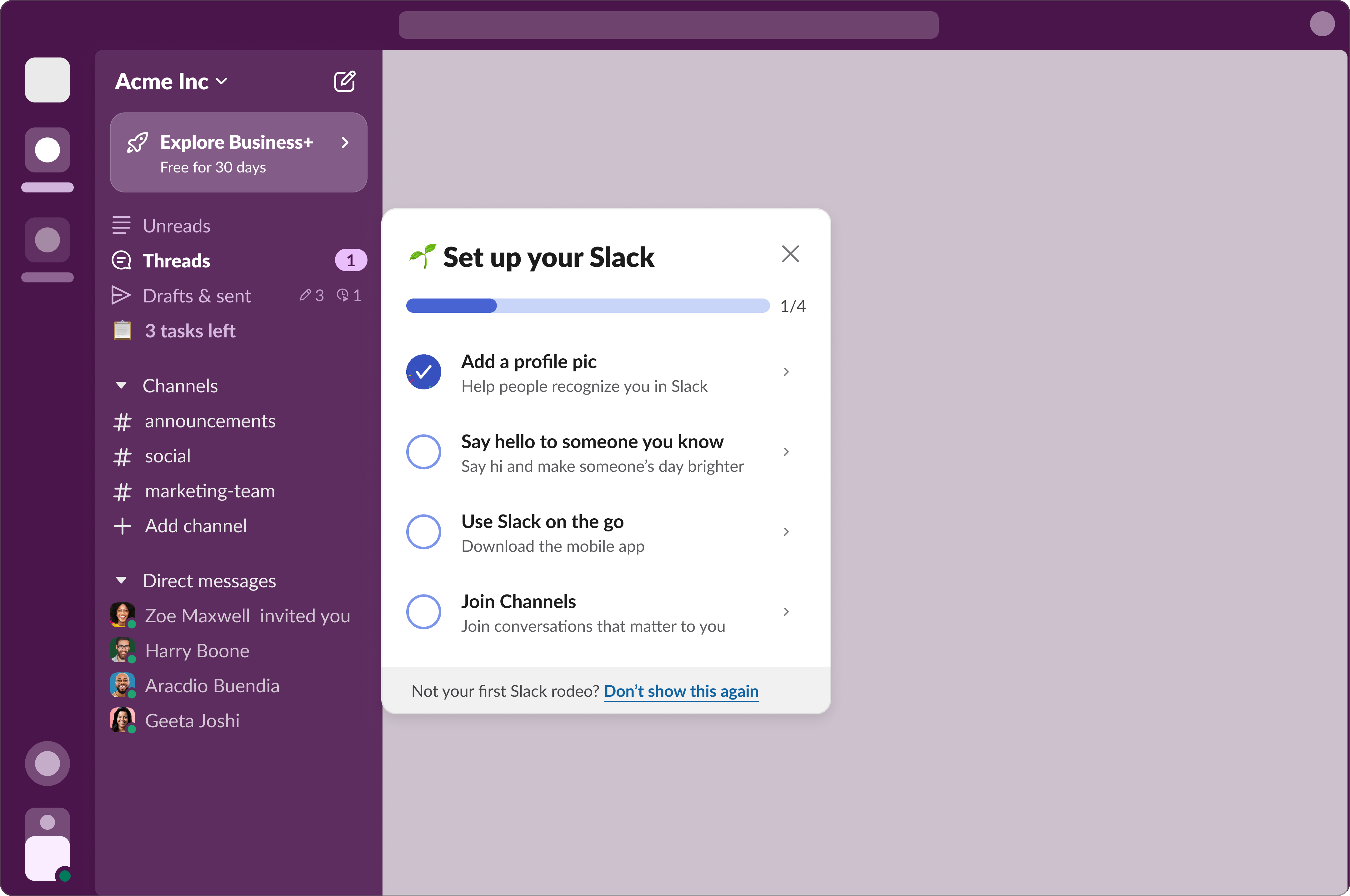Check the Use Slack on the go circle
Image resolution: width=1350 pixels, height=896 pixels.
[423, 532]
